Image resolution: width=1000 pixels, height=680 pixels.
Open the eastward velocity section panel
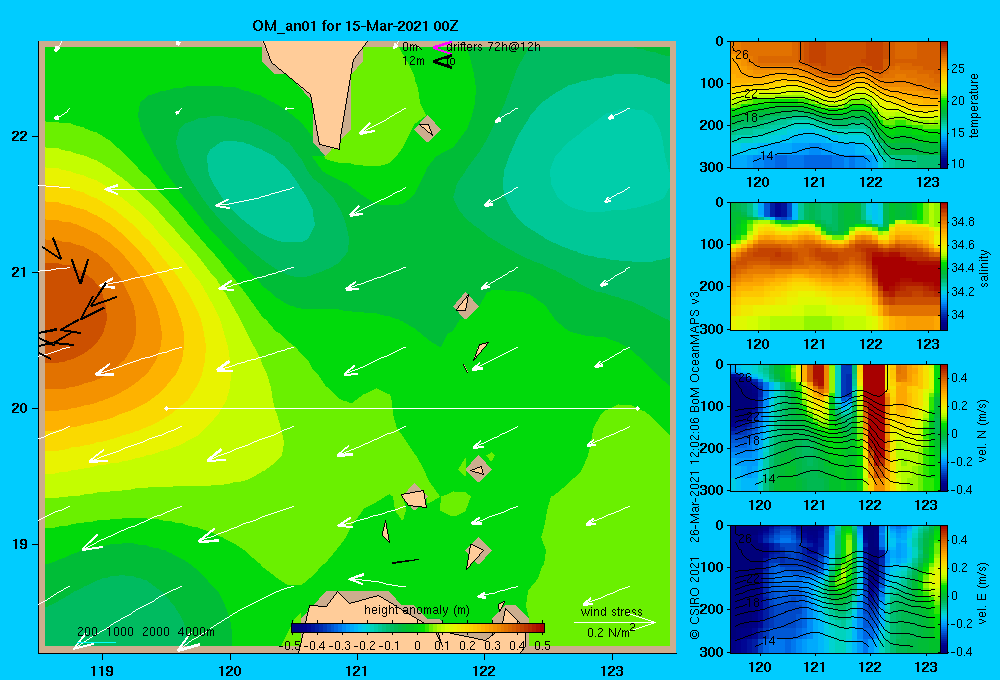[x=834, y=589]
